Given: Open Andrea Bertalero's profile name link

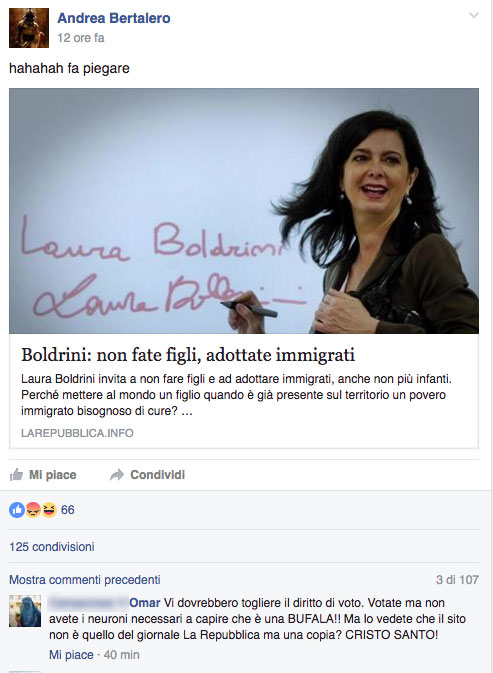Looking at the screenshot, I should tap(114, 18).
